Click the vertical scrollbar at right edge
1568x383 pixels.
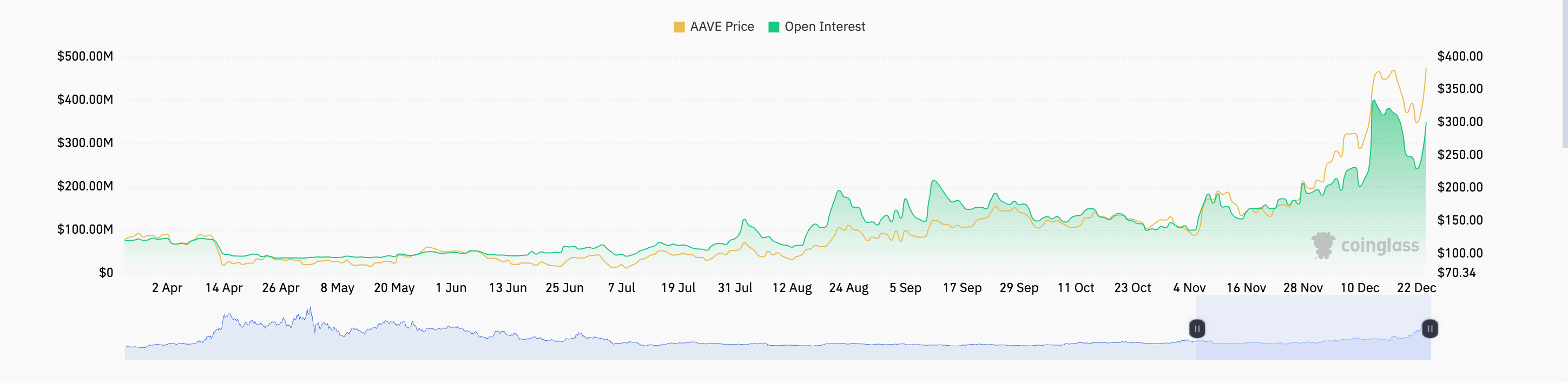(x=1564, y=73)
